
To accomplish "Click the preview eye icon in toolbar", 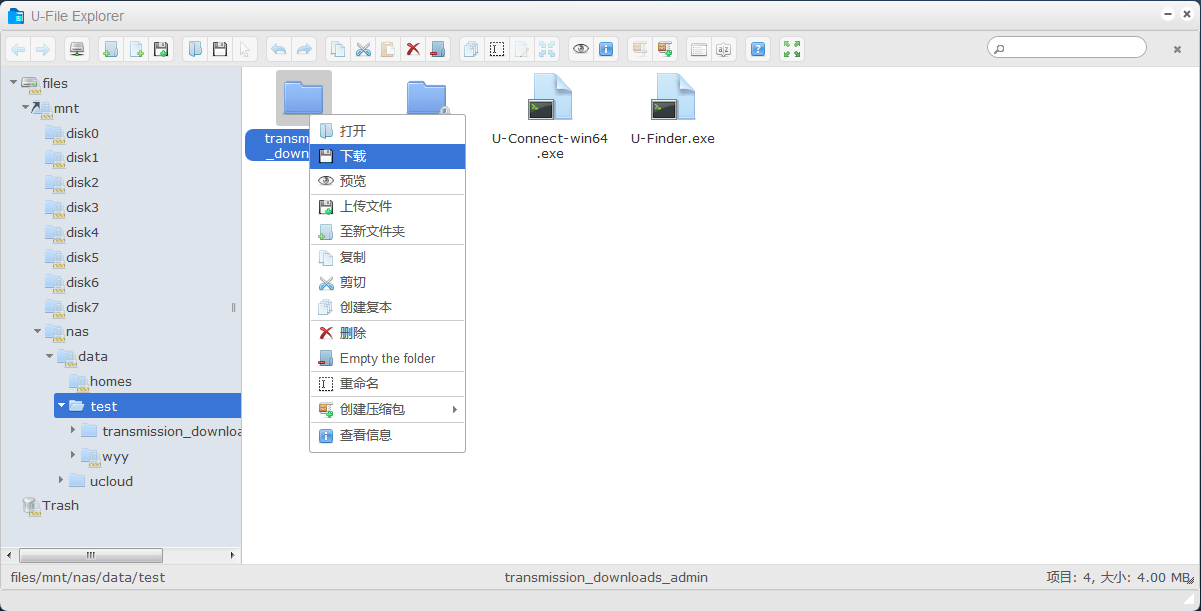I will coord(581,49).
